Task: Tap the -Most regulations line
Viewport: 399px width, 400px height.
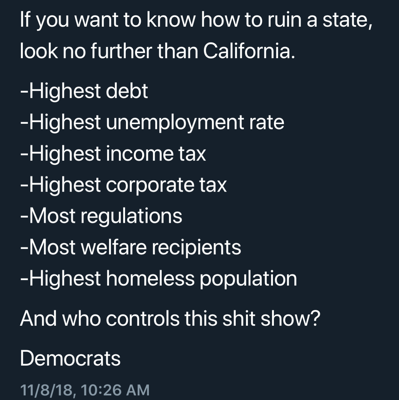Action: tap(101, 217)
